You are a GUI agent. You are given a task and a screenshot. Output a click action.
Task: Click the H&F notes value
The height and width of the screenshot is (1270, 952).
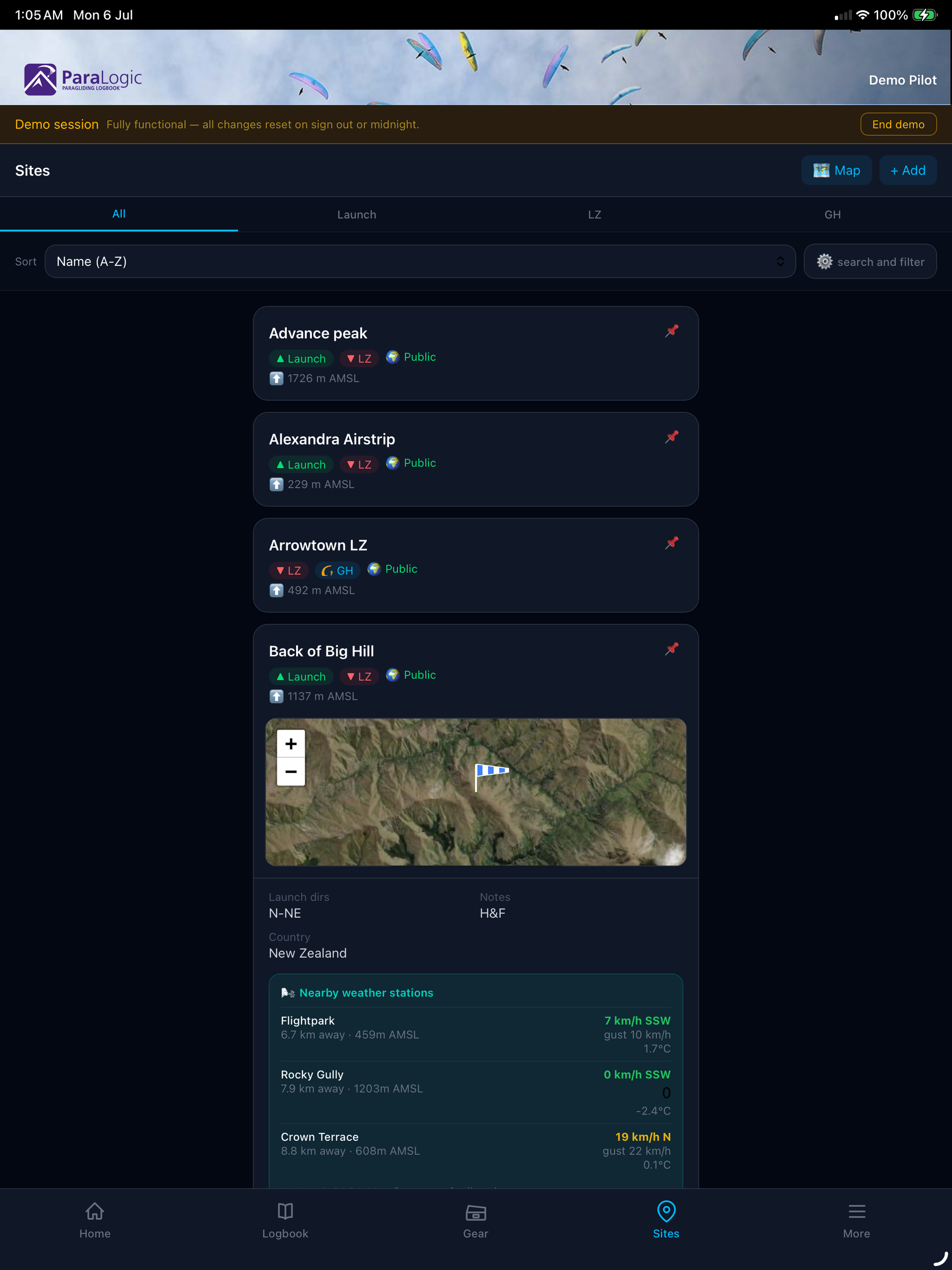coord(492,913)
